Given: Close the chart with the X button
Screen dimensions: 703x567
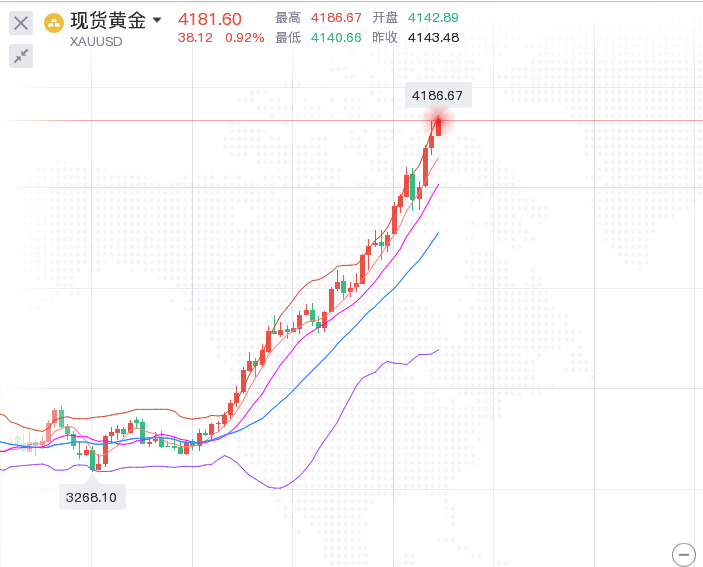Looking at the screenshot, I should (21, 23).
